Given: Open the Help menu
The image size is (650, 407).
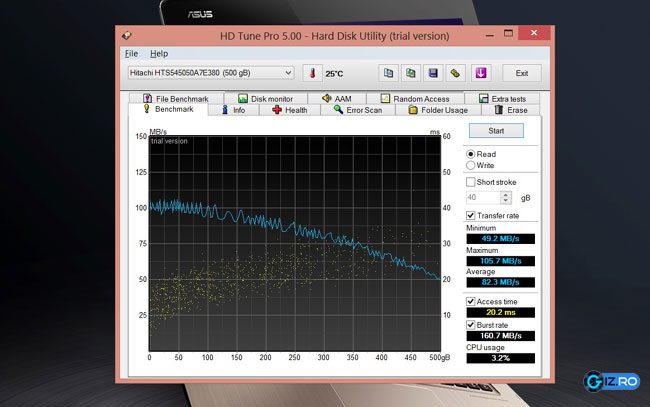Looking at the screenshot, I should pos(159,53).
